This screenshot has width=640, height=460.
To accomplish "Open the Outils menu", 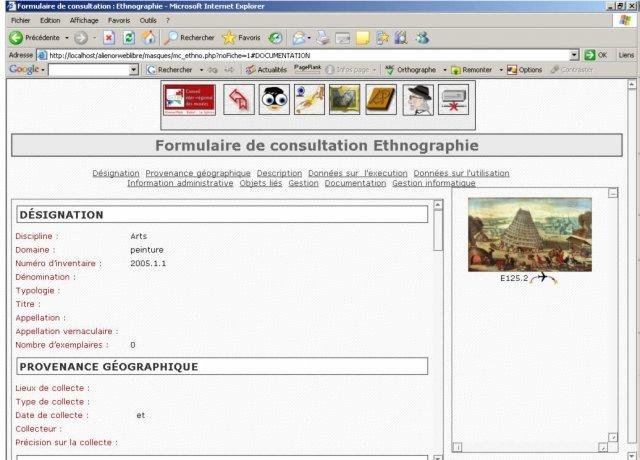I will coord(148,20).
